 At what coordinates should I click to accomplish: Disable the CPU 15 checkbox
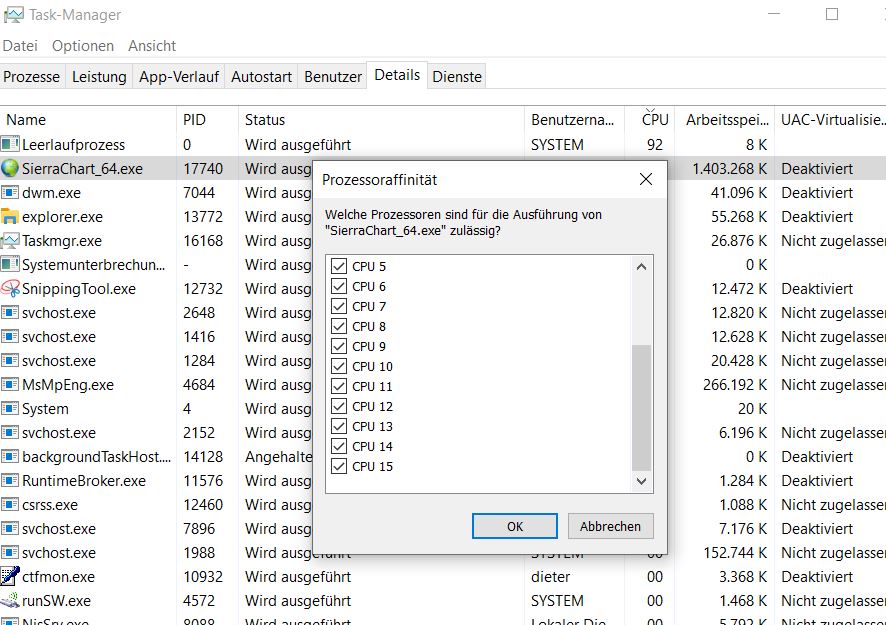(x=339, y=467)
